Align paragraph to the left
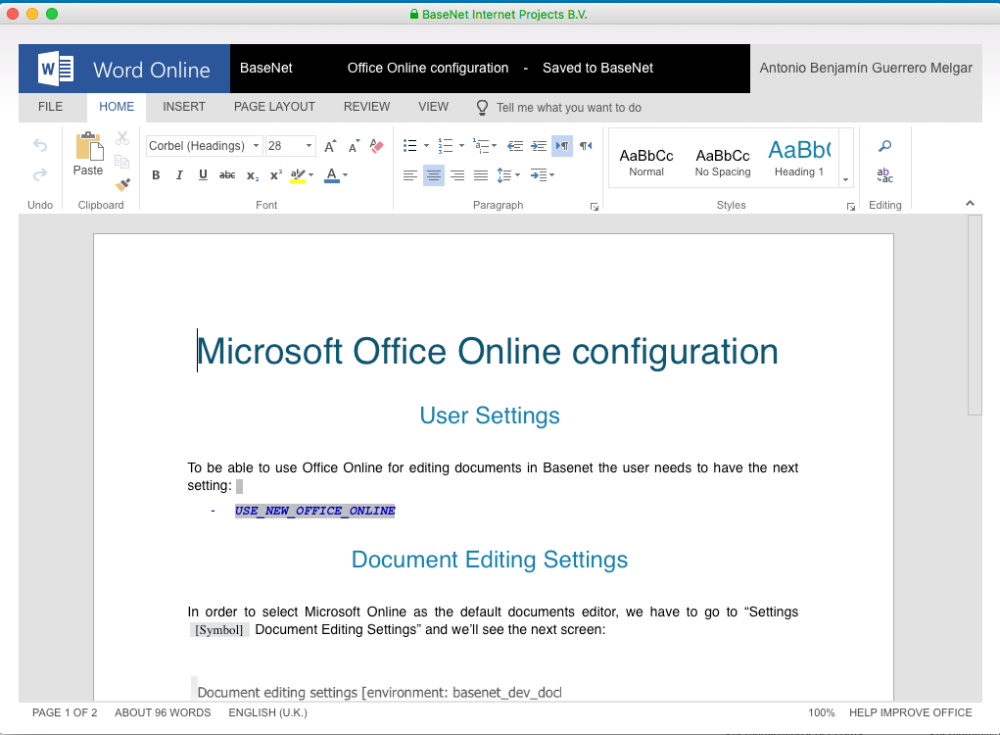The width and height of the screenshot is (1000, 735). (410, 175)
